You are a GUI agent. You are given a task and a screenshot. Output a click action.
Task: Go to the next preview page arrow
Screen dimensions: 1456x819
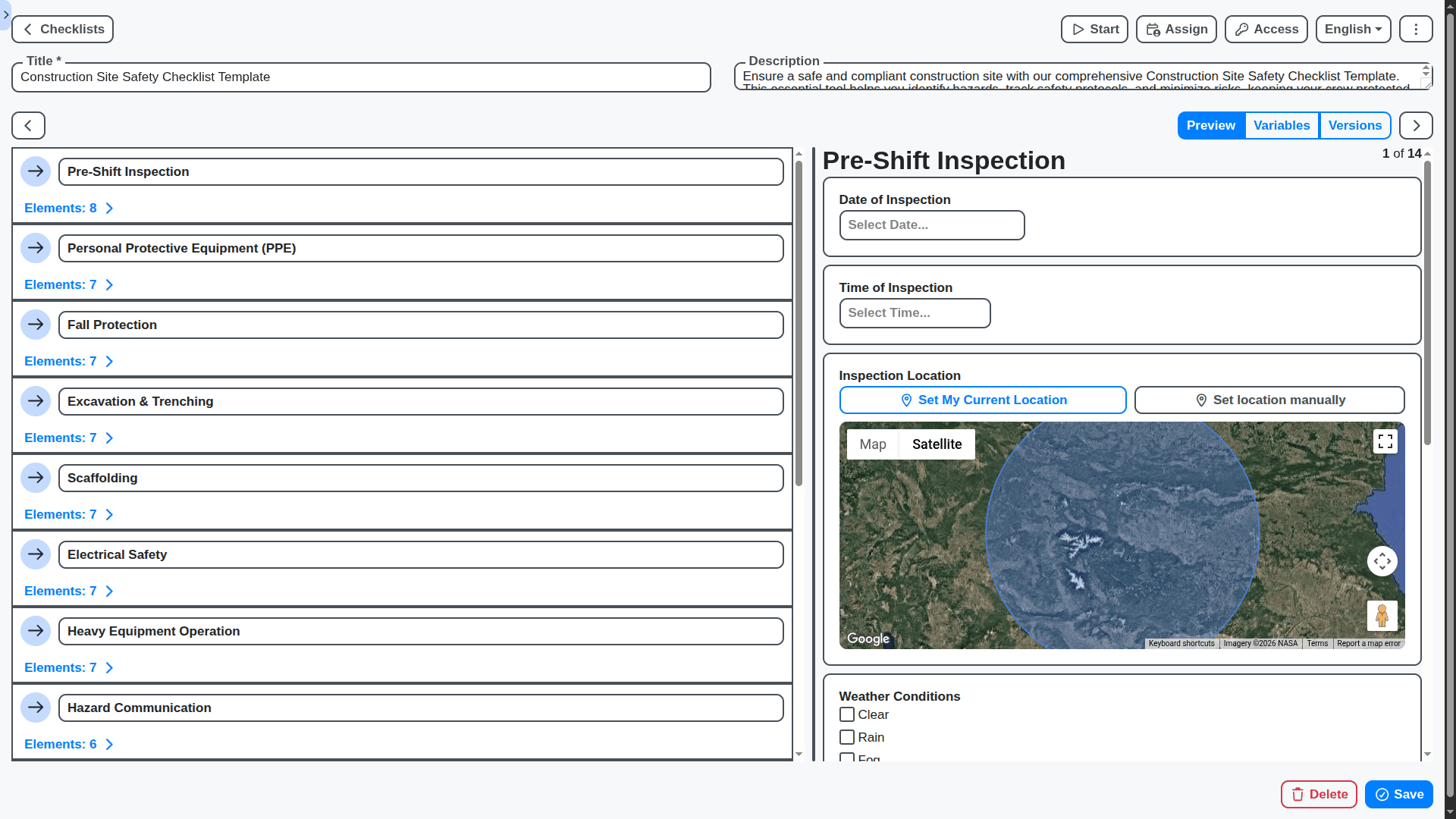[1415, 126]
